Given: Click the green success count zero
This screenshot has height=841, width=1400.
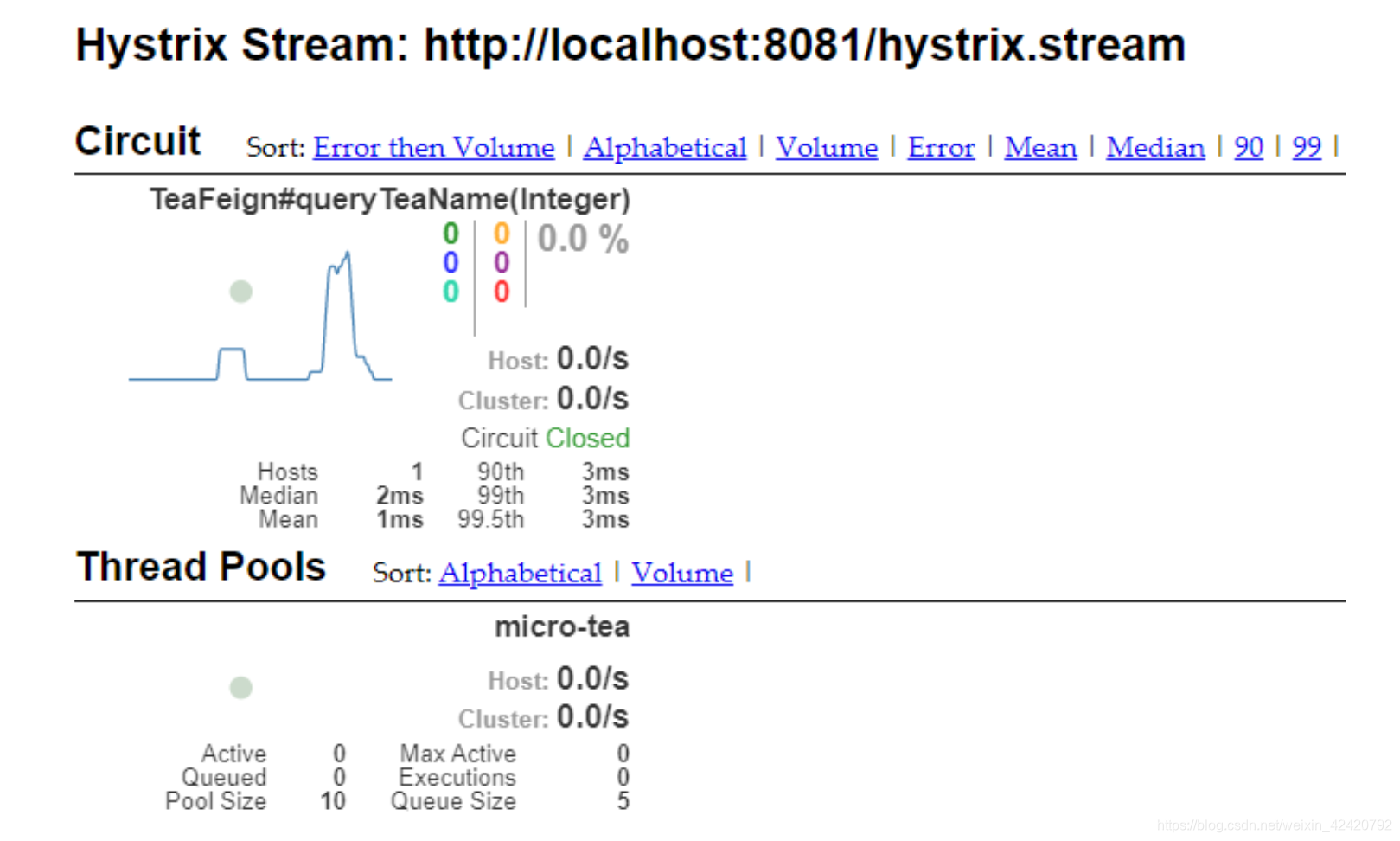Looking at the screenshot, I should [451, 234].
